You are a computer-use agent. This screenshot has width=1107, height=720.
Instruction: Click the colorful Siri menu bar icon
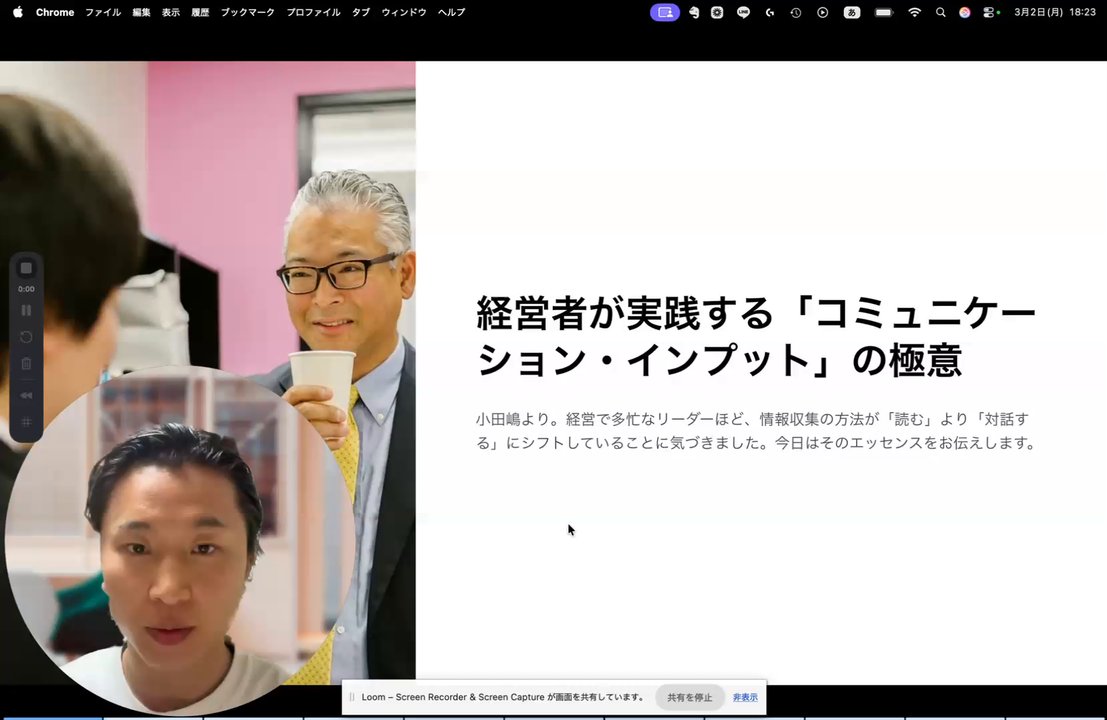pyautogui.click(x=964, y=12)
